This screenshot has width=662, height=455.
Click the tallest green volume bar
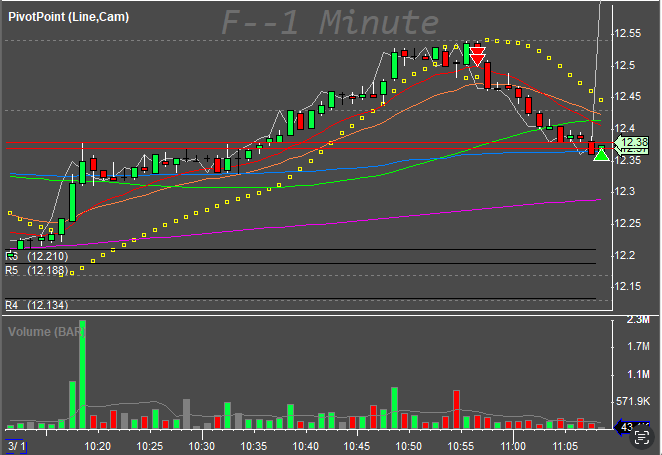click(x=82, y=375)
